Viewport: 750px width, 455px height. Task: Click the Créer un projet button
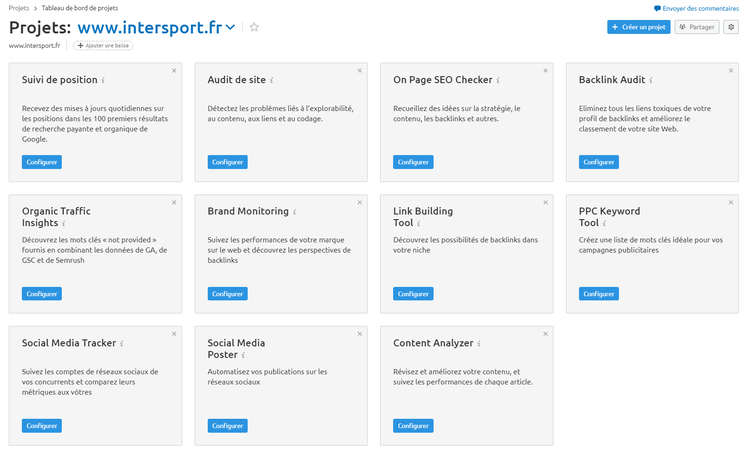[639, 27]
